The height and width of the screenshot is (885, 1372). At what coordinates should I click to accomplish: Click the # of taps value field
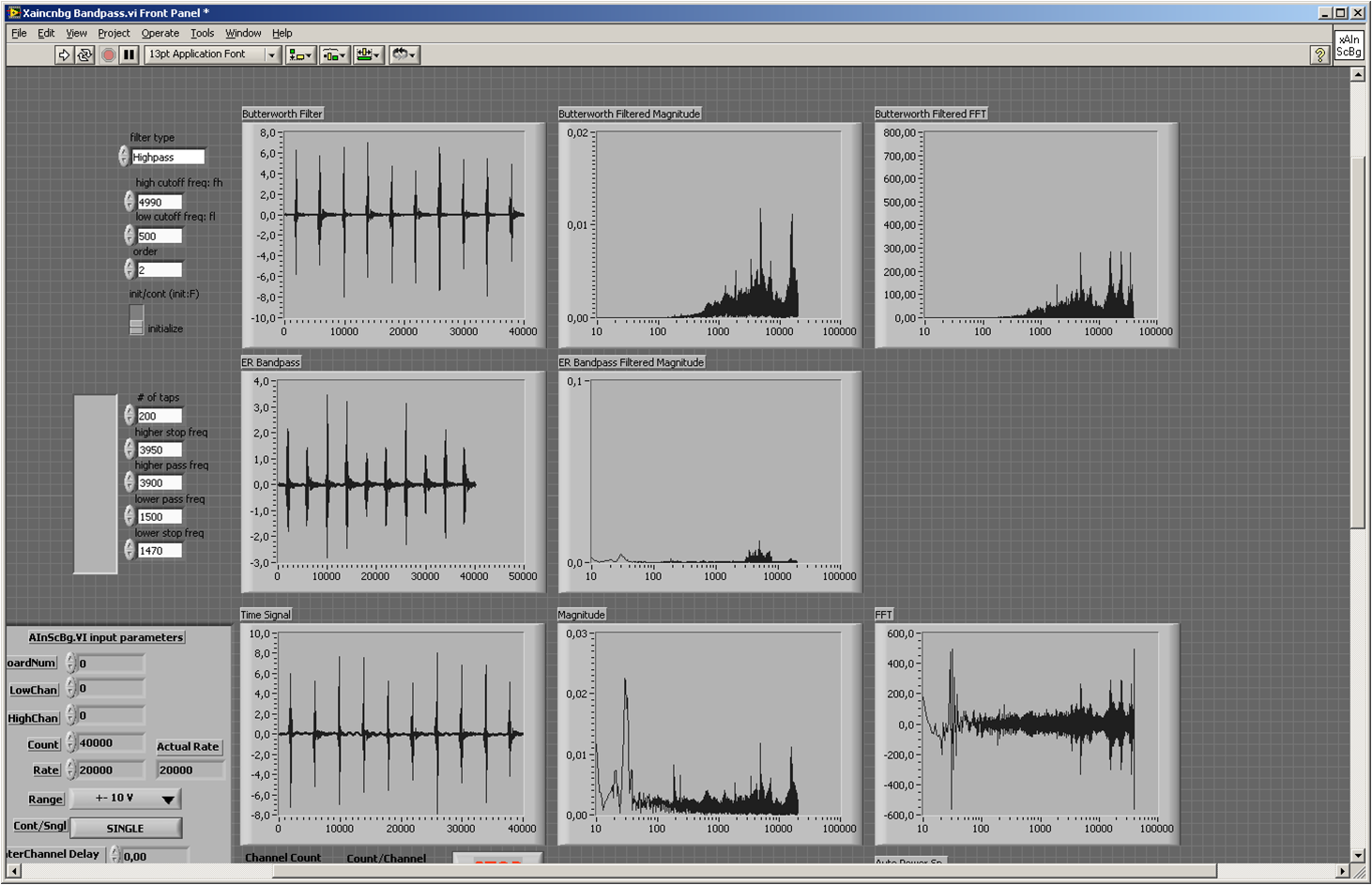coord(159,416)
